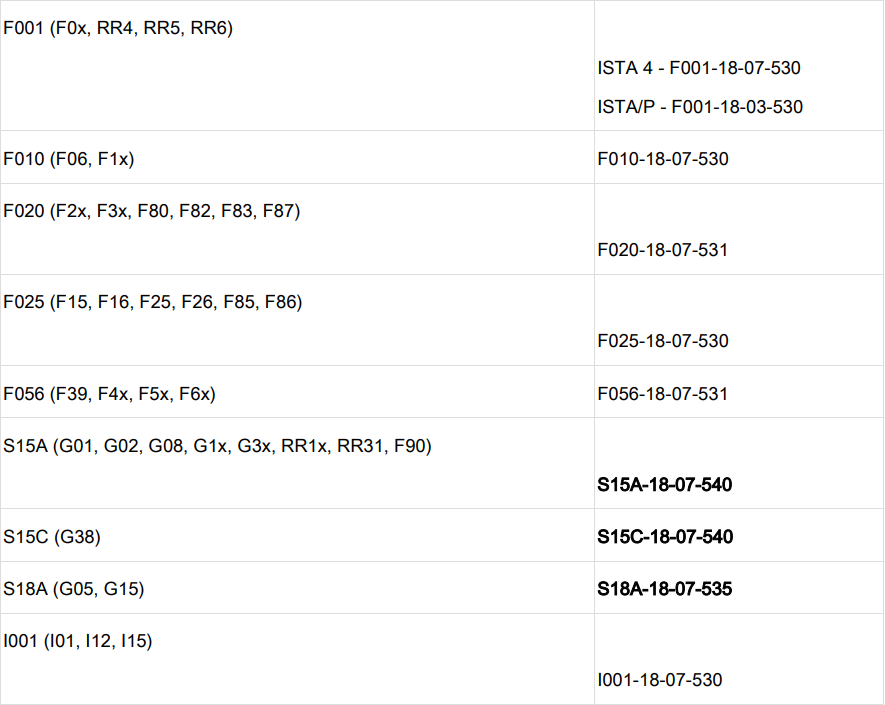Click the S15C (G38) cell
The image size is (885, 705).
click(x=52, y=537)
